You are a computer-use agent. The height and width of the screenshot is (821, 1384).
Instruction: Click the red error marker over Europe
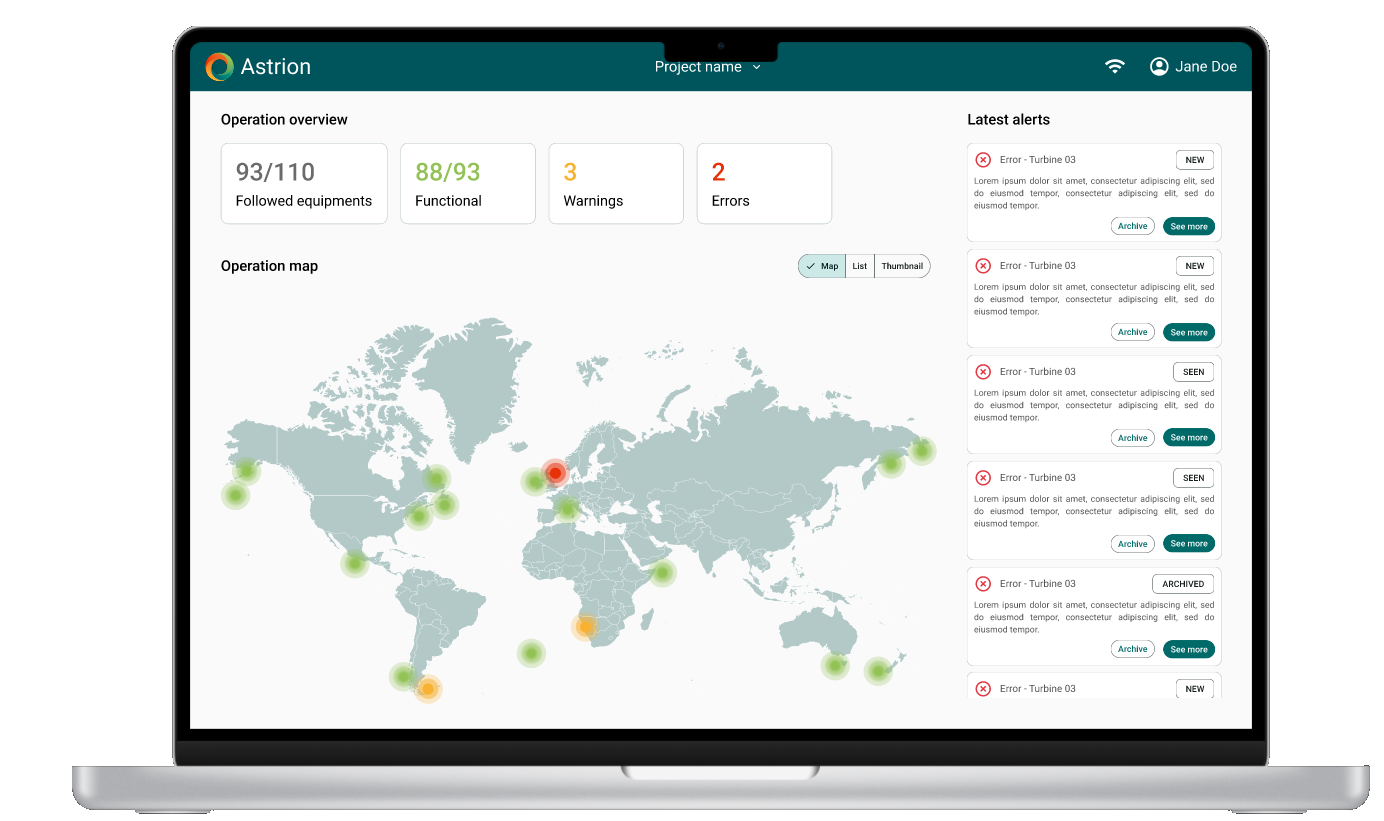pyautogui.click(x=555, y=472)
